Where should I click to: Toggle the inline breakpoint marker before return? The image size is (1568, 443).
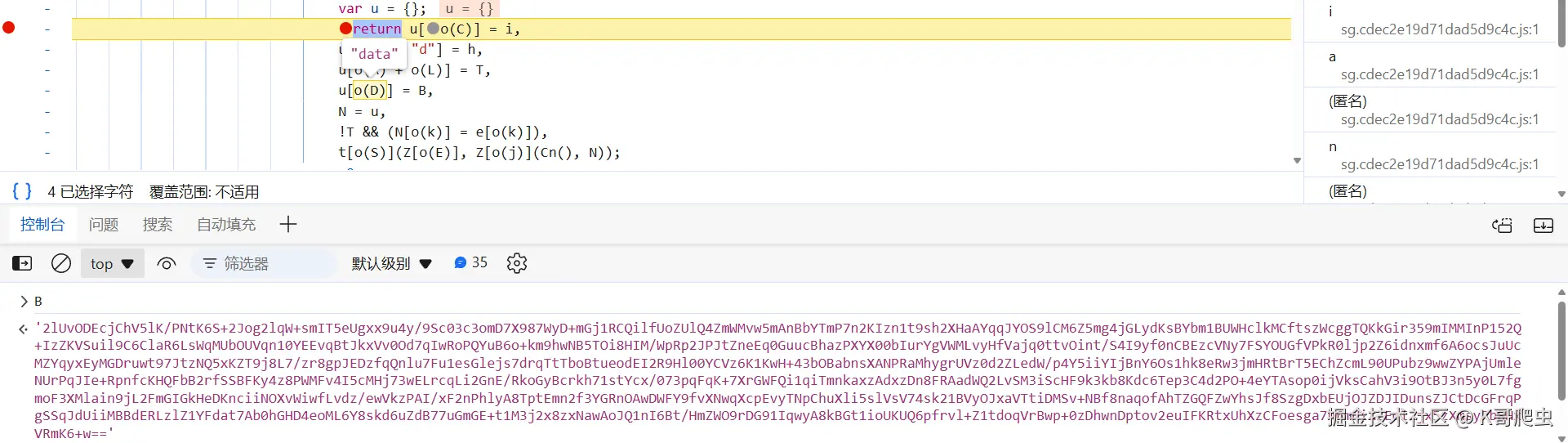coord(345,29)
